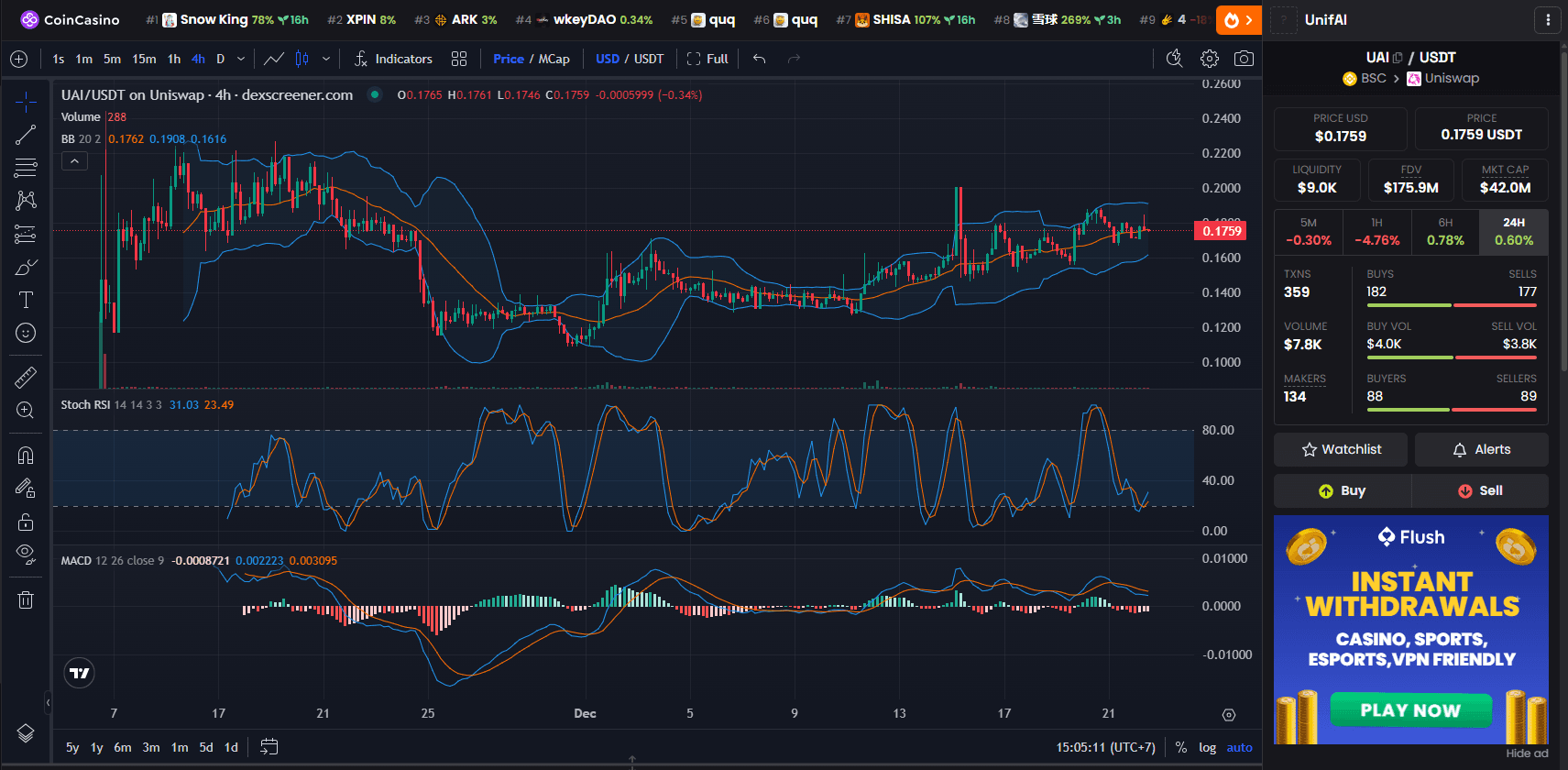The height and width of the screenshot is (770, 1568).
Task: Open the emoji icons tool
Action: pos(26,333)
